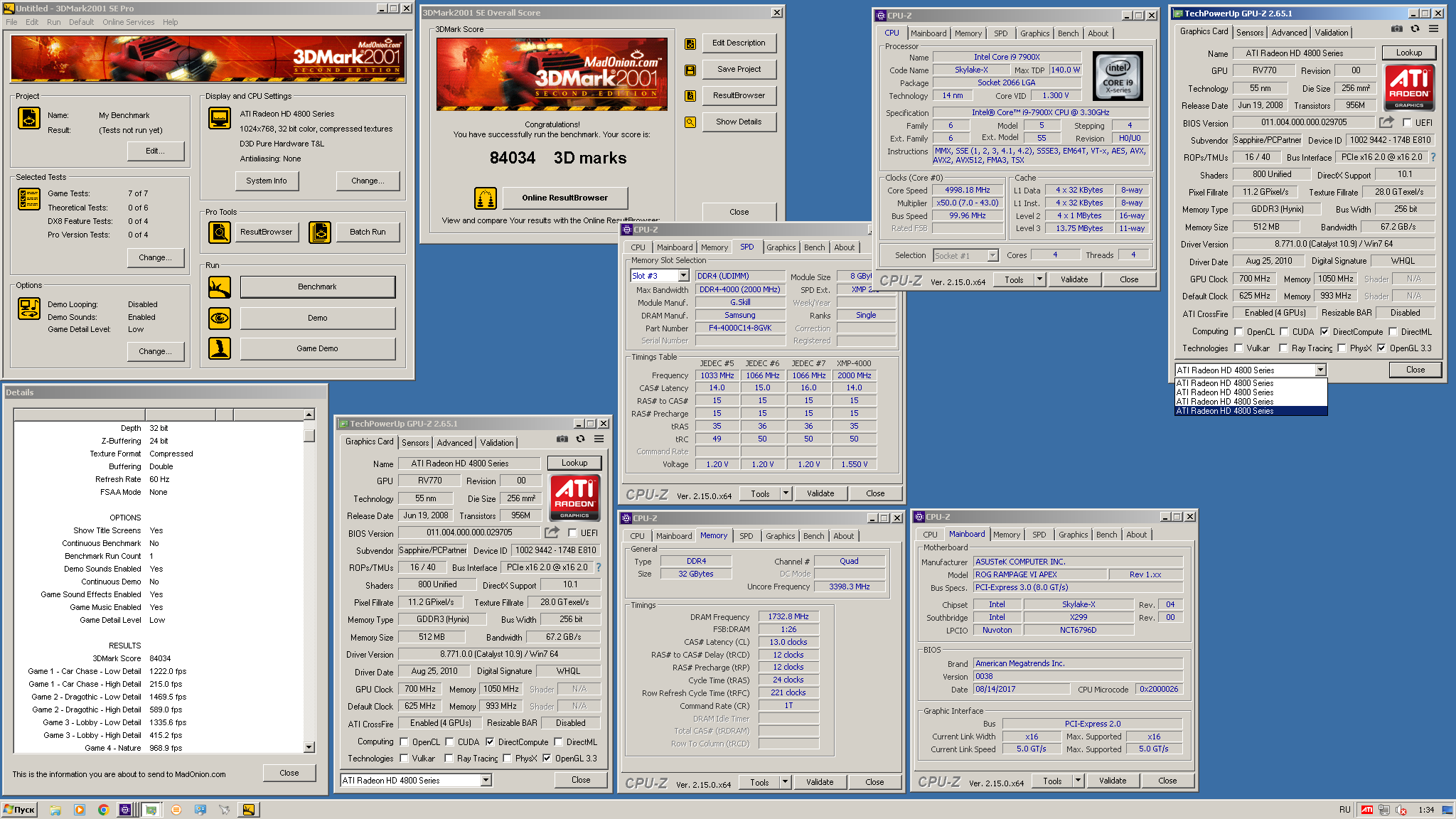Click the refresh icon in lower GPU-Z window
The height and width of the screenshot is (819, 1456).
pyautogui.click(x=581, y=439)
